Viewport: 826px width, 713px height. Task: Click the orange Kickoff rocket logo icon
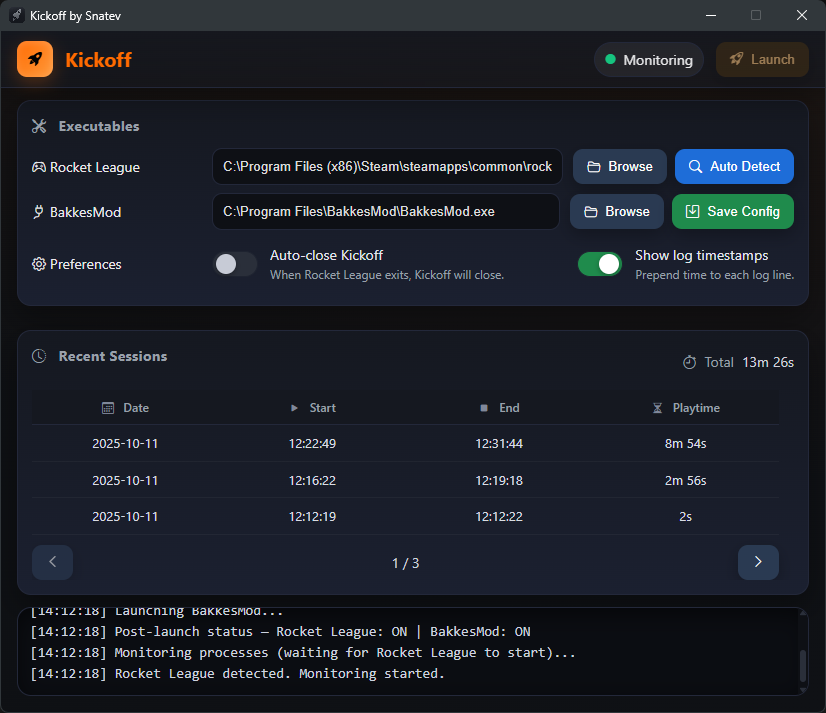[x=35, y=59]
